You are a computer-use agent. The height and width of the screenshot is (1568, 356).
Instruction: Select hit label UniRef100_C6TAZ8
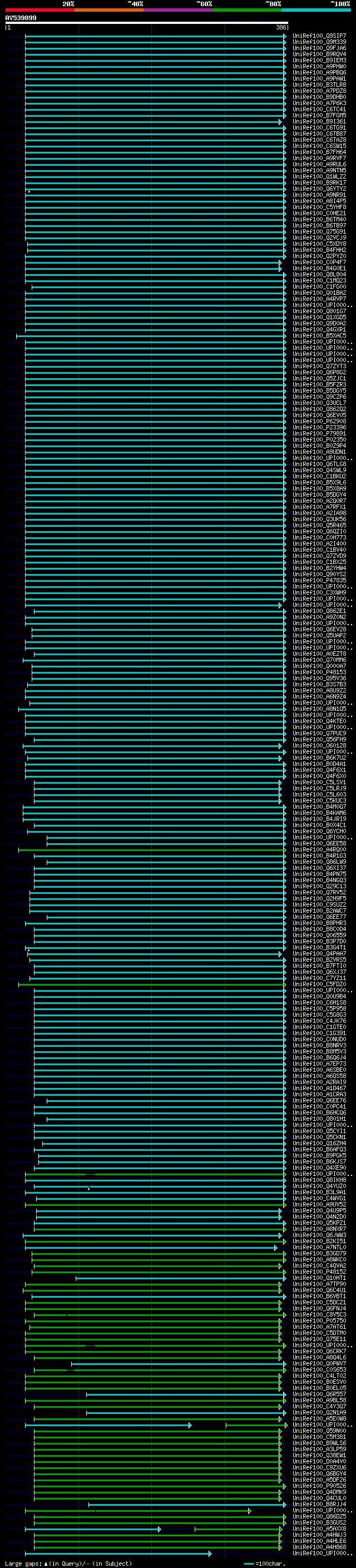coord(319,140)
